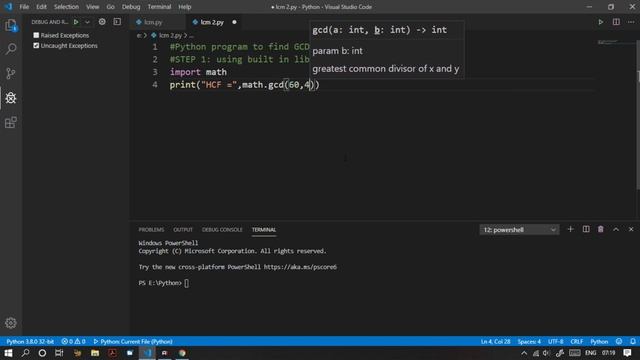Open the Terminal menu
Screen dimensions: 640x360
(159, 7)
